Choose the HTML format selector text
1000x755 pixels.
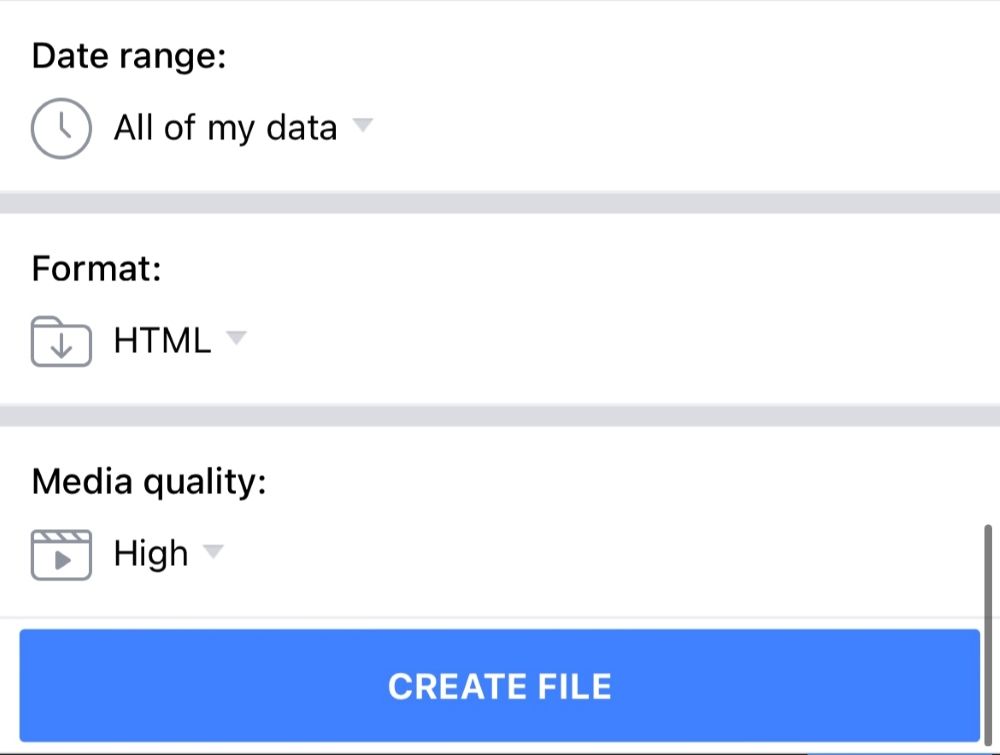(162, 341)
